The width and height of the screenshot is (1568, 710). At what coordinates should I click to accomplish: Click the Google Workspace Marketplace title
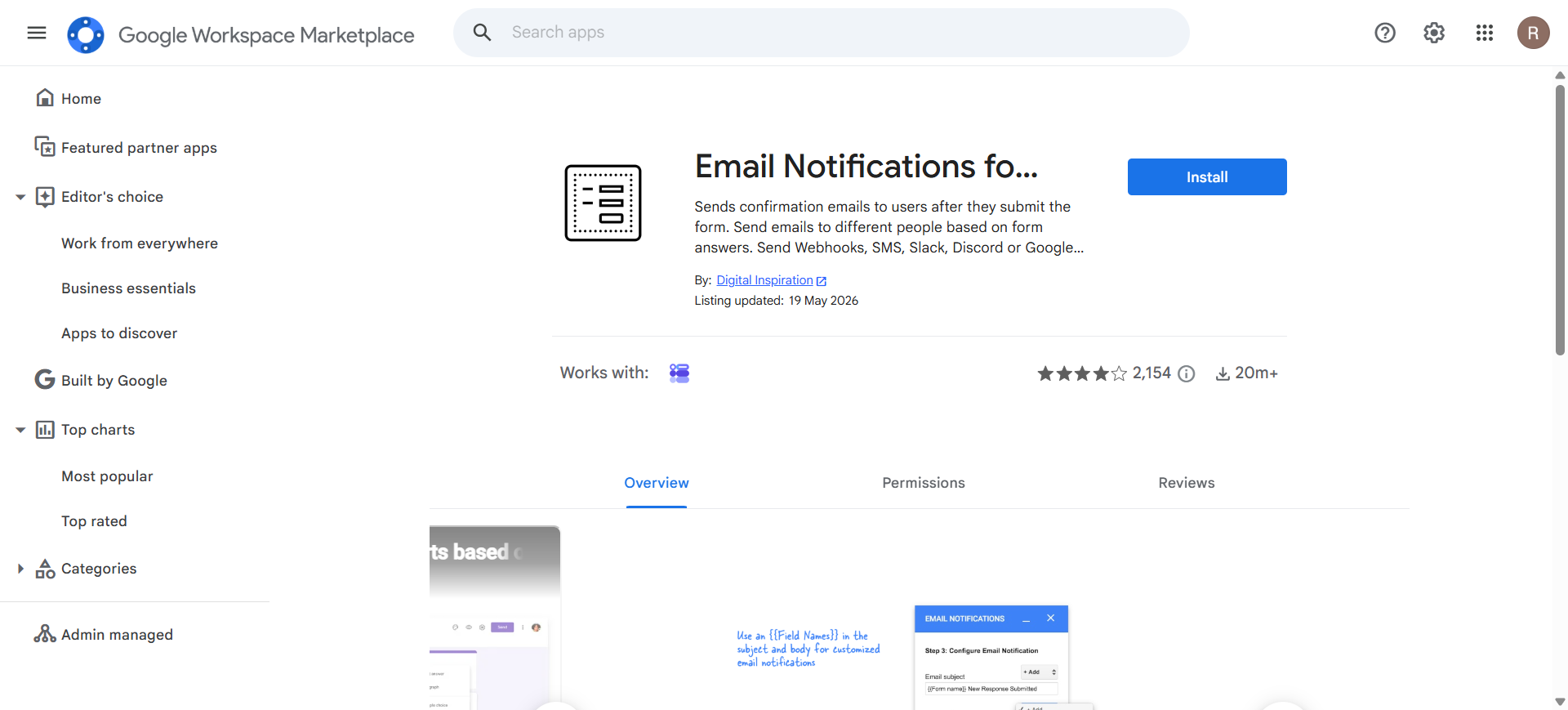pos(266,35)
